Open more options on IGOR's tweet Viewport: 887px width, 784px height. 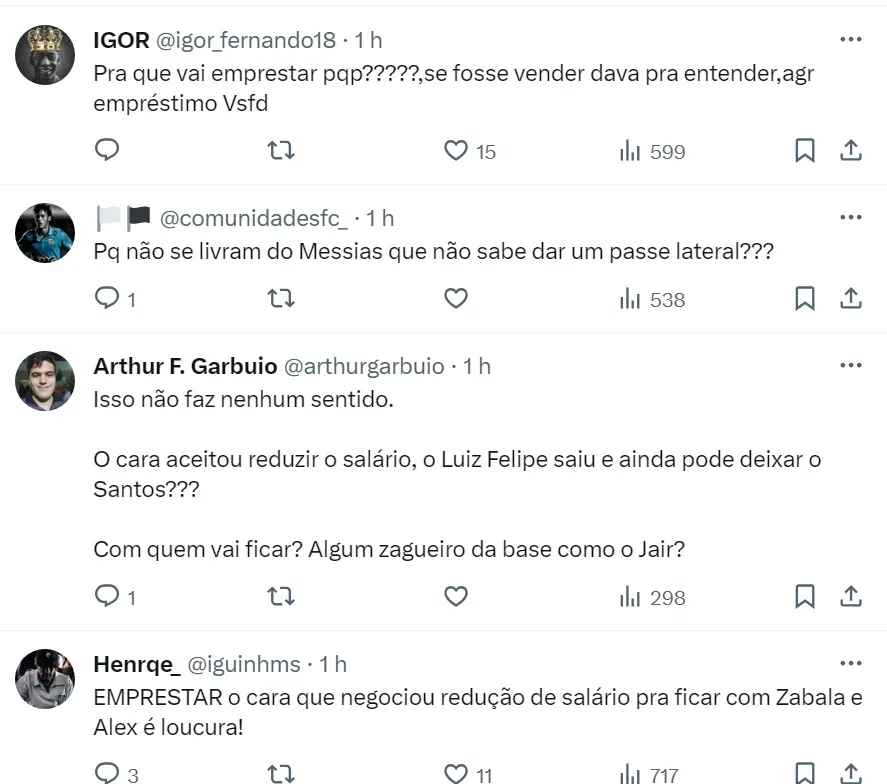click(851, 39)
